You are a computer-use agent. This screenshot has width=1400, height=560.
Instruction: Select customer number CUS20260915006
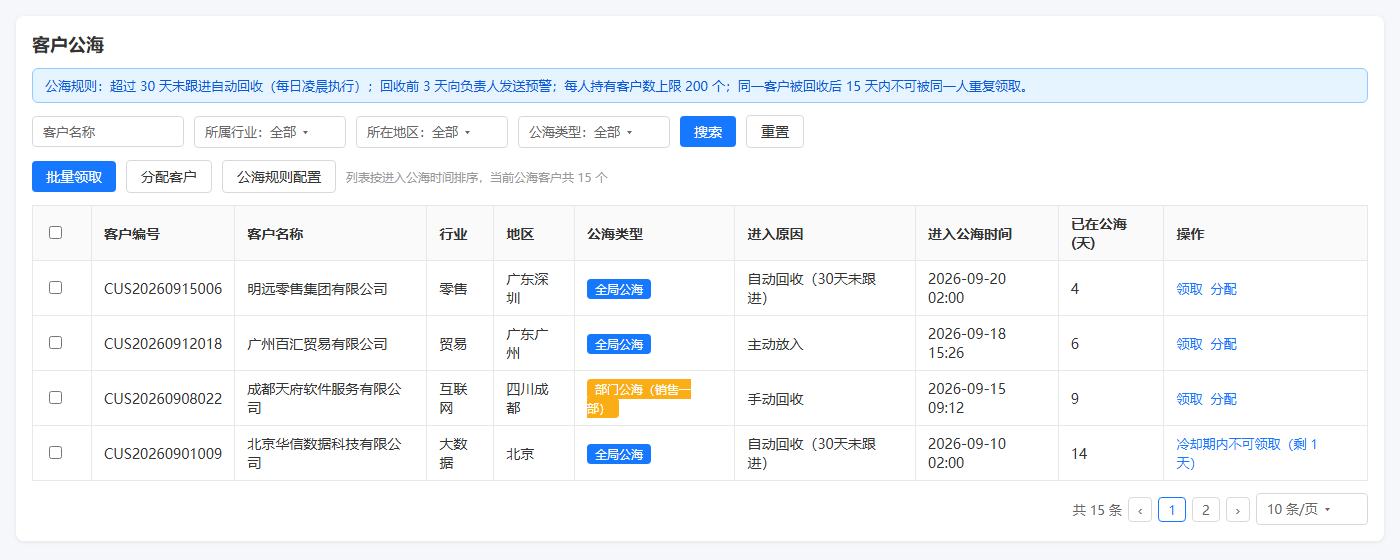tap(163, 289)
